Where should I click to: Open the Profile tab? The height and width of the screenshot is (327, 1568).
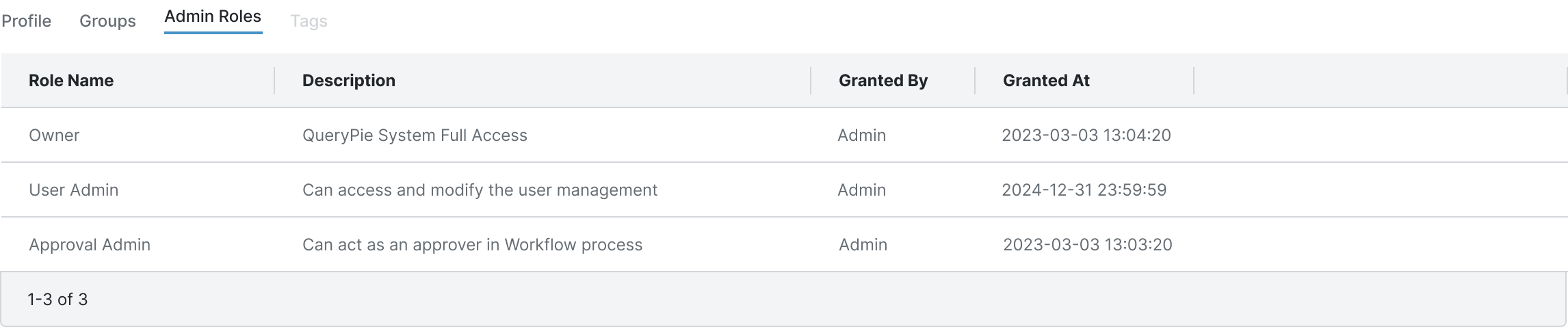(26, 21)
